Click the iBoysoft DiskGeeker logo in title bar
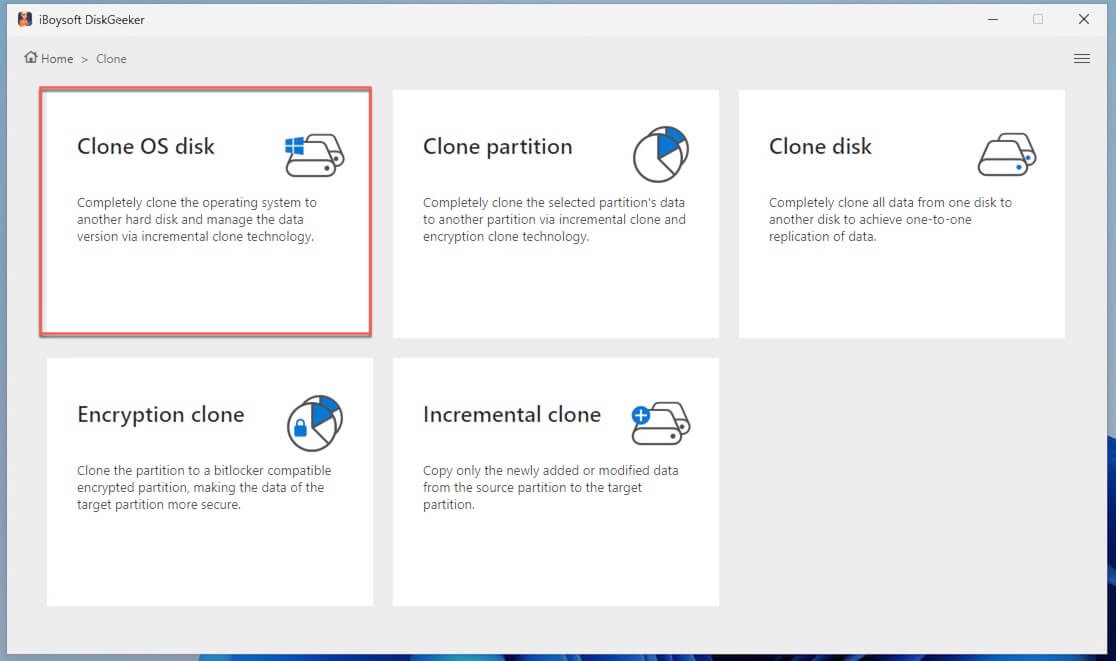This screenshot has width=1116, height=661. (x=25, y=19)
